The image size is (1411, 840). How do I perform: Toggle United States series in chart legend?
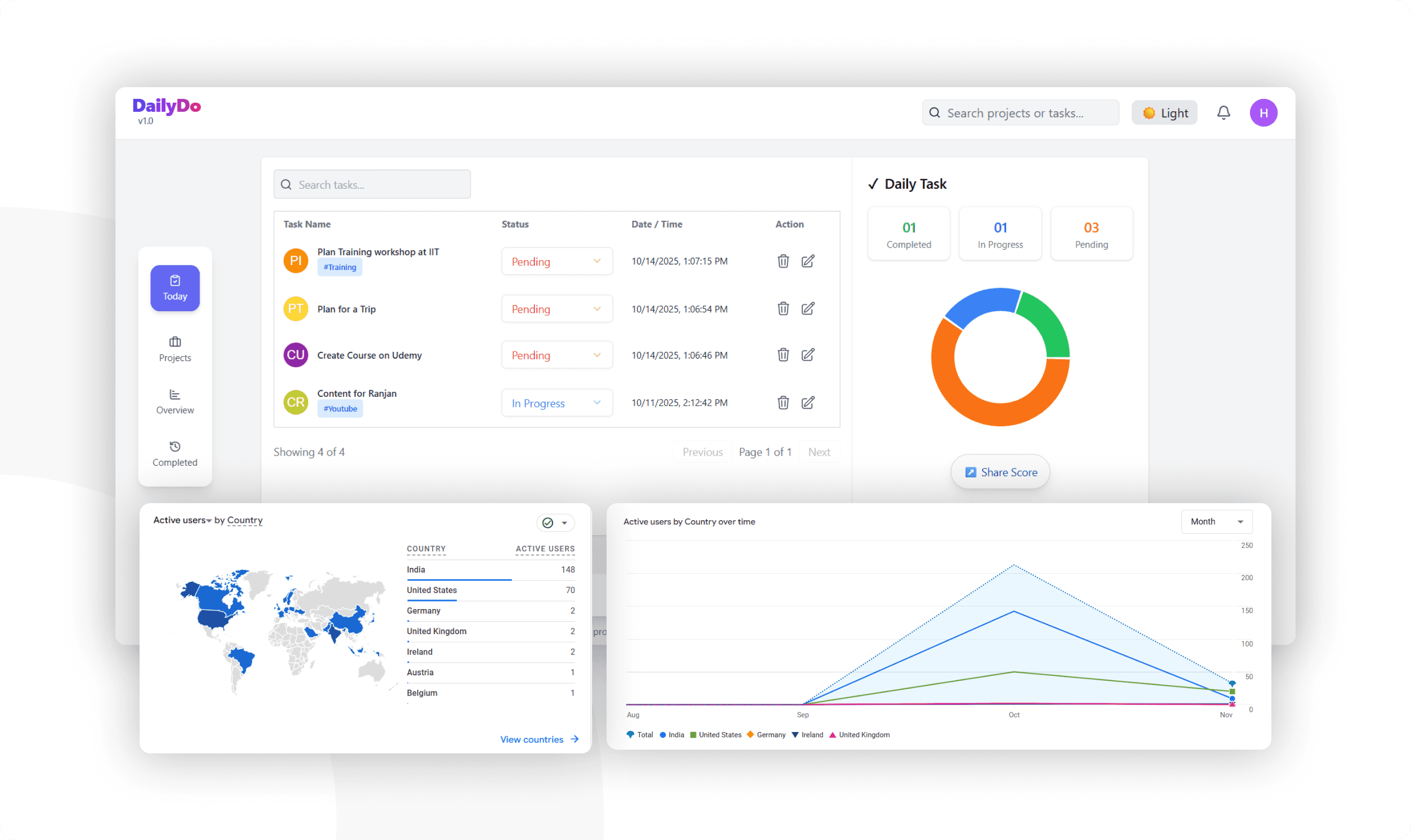(x=716, y=735)
